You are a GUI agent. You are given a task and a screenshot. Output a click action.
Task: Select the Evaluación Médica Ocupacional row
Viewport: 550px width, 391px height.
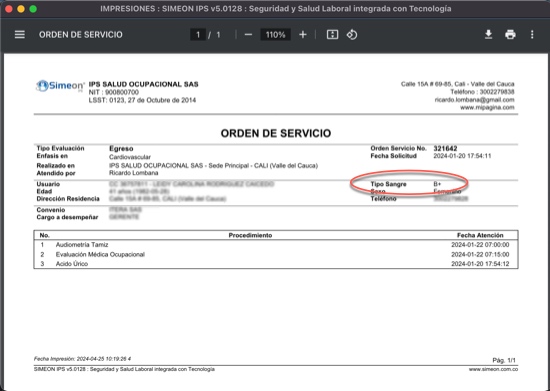pos(276,254)
